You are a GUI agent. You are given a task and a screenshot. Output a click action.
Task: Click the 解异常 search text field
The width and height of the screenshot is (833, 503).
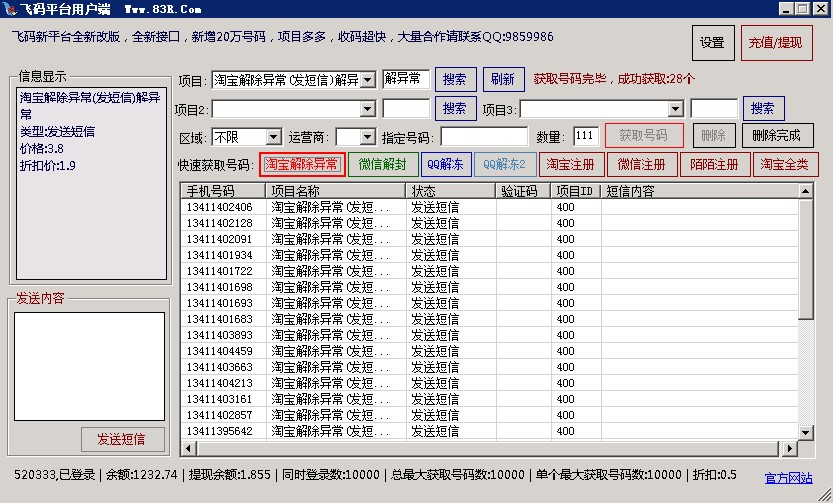click(x=406, y=79)
